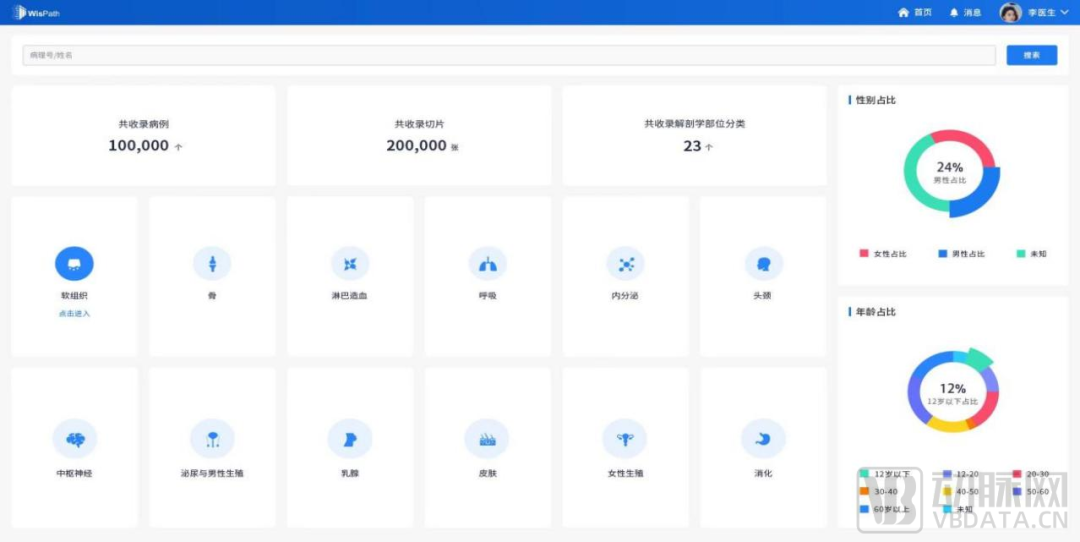Screen dimensions: 1080x542
Task: Select the 头颈 head and neck icon
Action: point(763,264)
